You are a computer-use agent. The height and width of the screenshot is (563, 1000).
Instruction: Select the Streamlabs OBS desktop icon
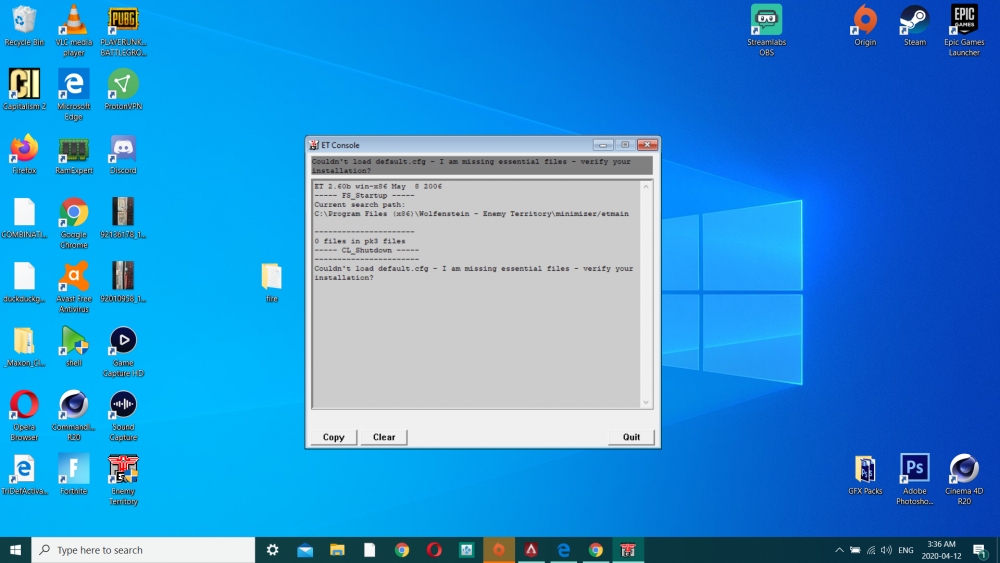(766, 30)
